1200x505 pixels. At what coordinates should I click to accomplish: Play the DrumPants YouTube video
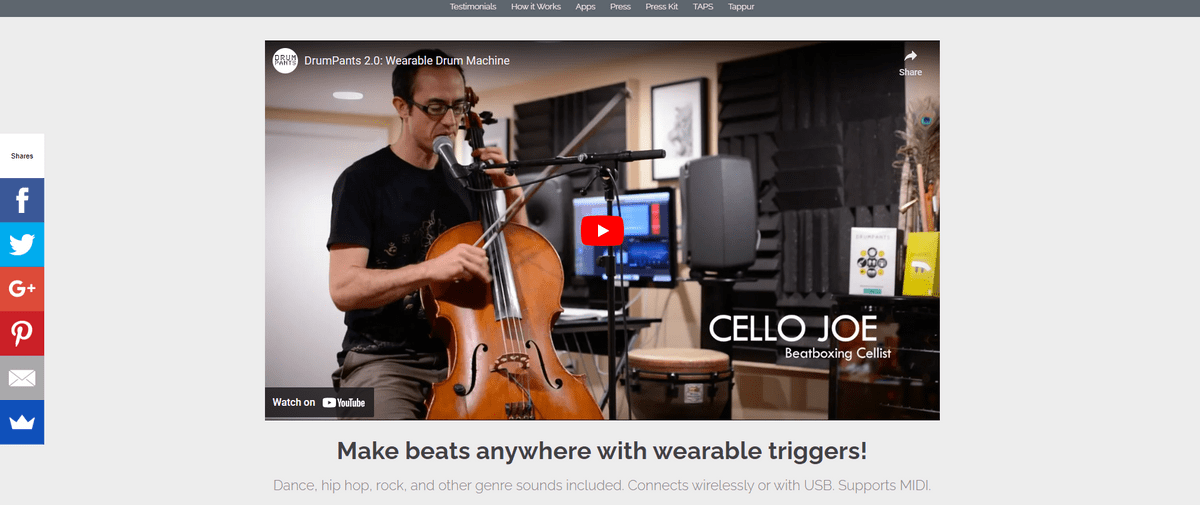pyautogui.click(x=602, y=230)
